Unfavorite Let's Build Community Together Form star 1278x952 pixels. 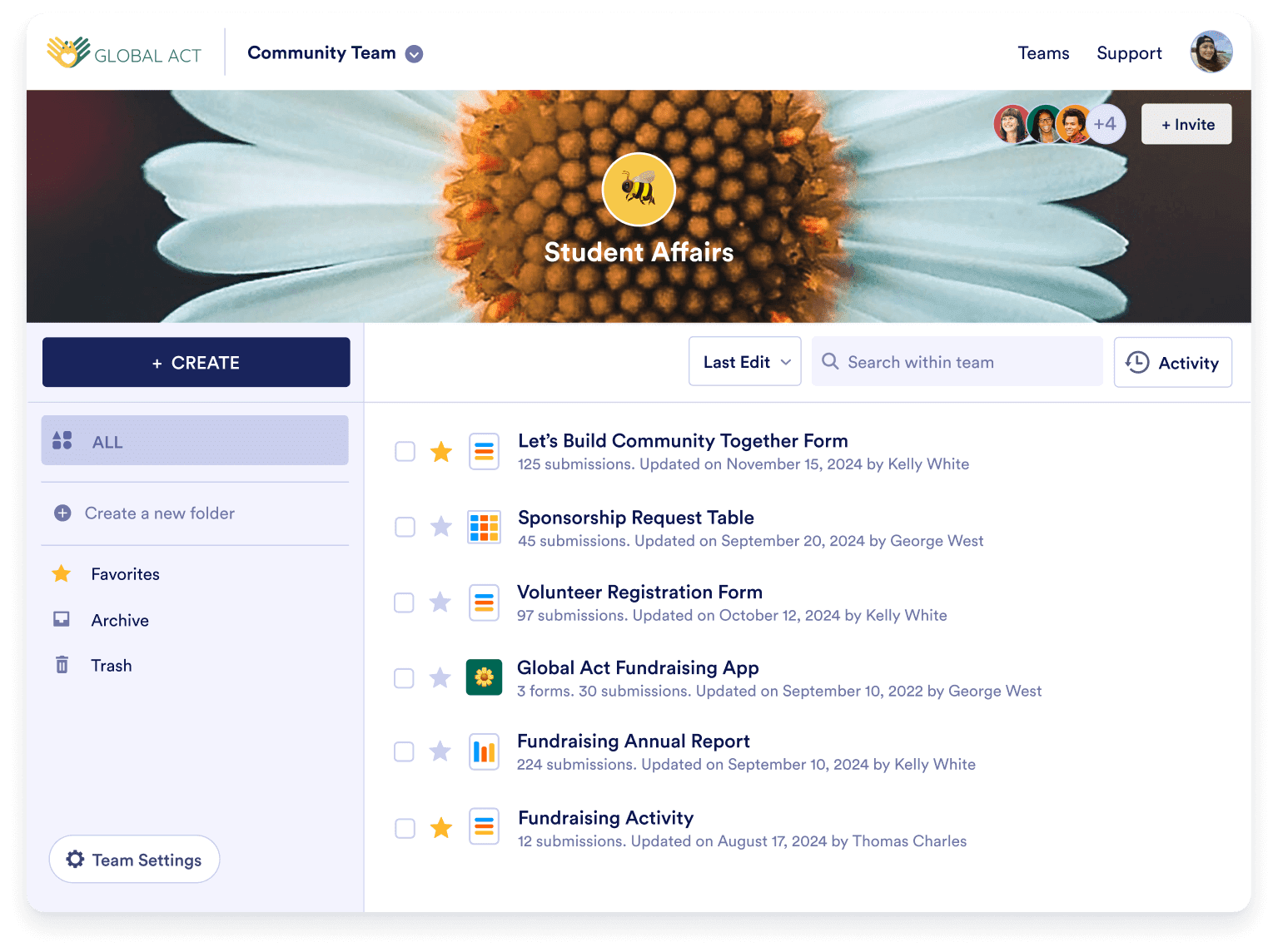click(441, 452)
